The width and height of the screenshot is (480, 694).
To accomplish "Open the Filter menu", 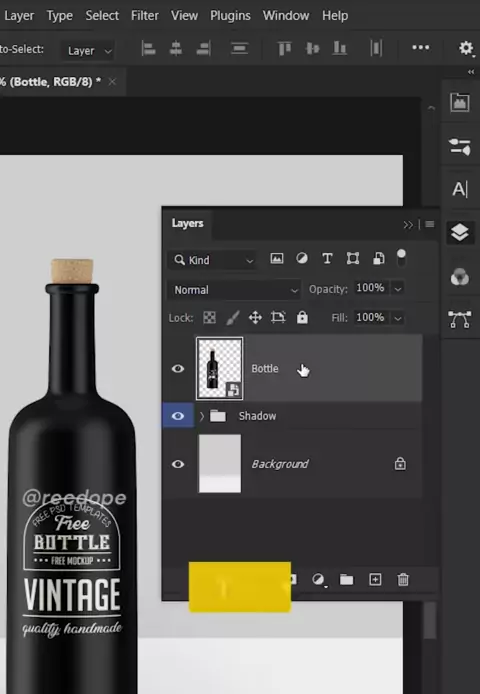I will click(144, 15).
